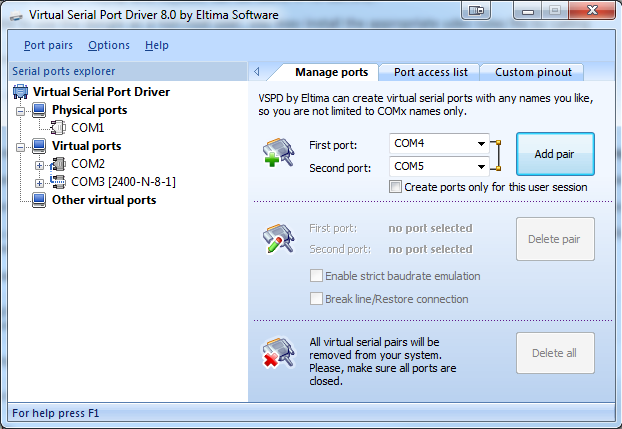The image size is (622, 429).
Task: Toggle Enable strict baudrate emulation checkbox
Action: [x=316, y=275]
